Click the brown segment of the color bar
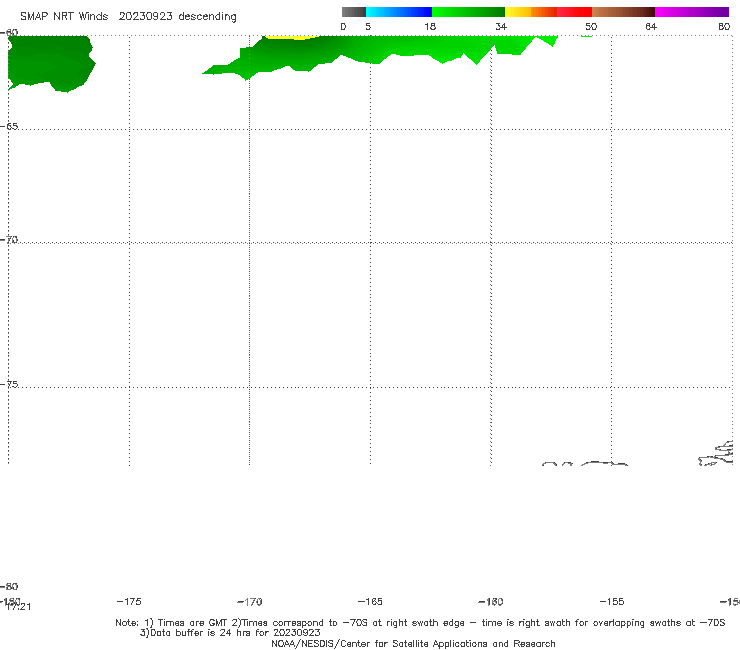The height and width of the screenshot is (650, 740). click(623, 12)
